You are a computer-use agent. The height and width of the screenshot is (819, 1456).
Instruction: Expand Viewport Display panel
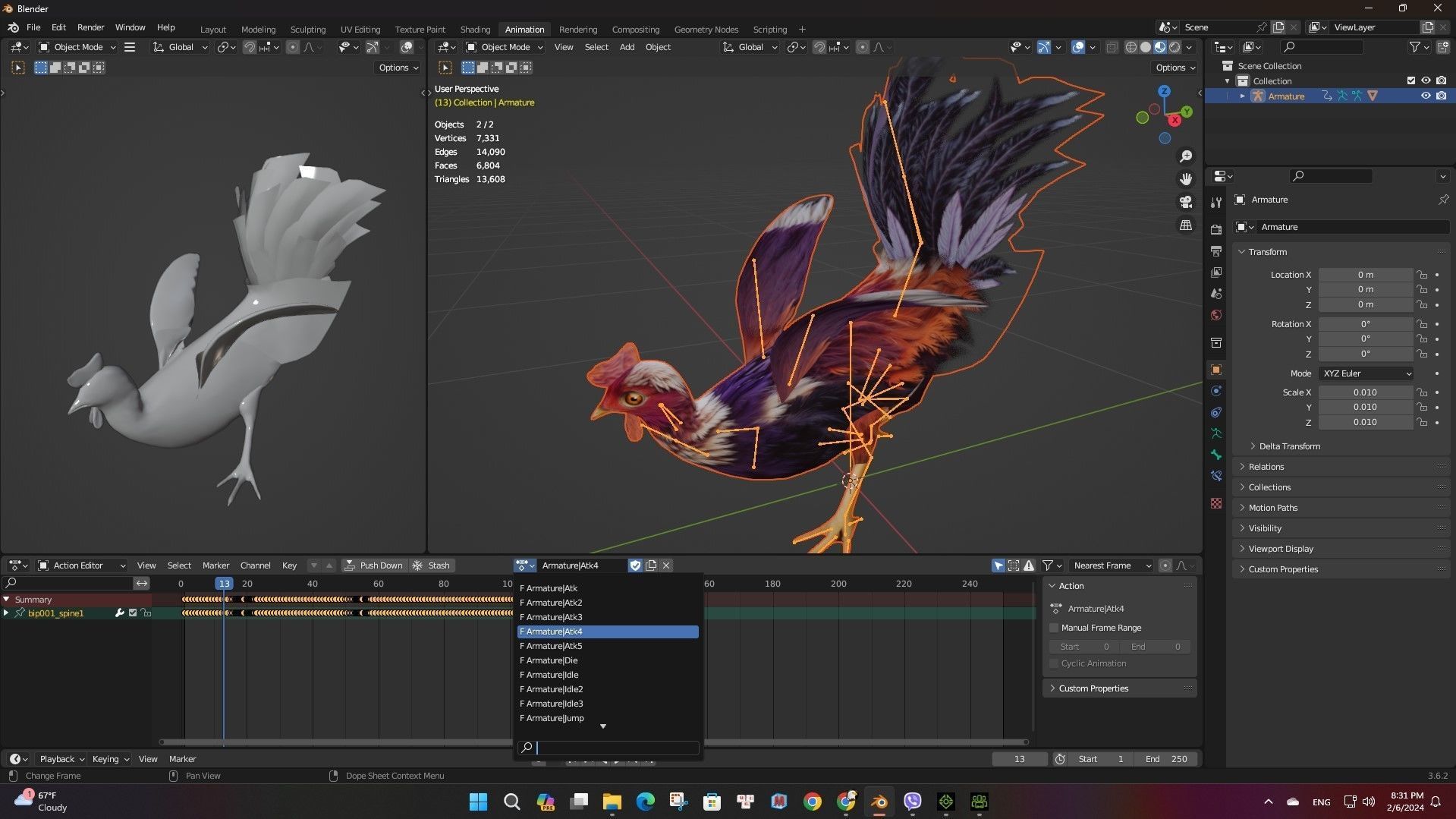tap(1280, 549)
